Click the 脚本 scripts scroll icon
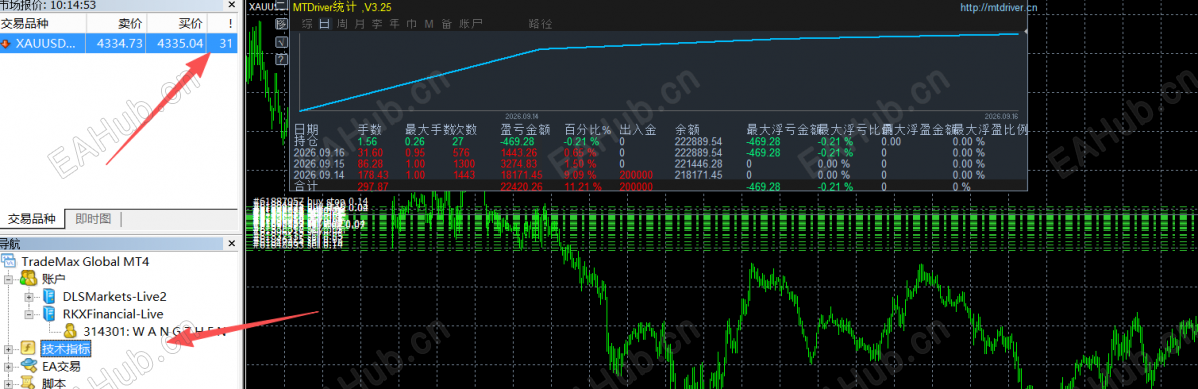 [x=29, y=382]
